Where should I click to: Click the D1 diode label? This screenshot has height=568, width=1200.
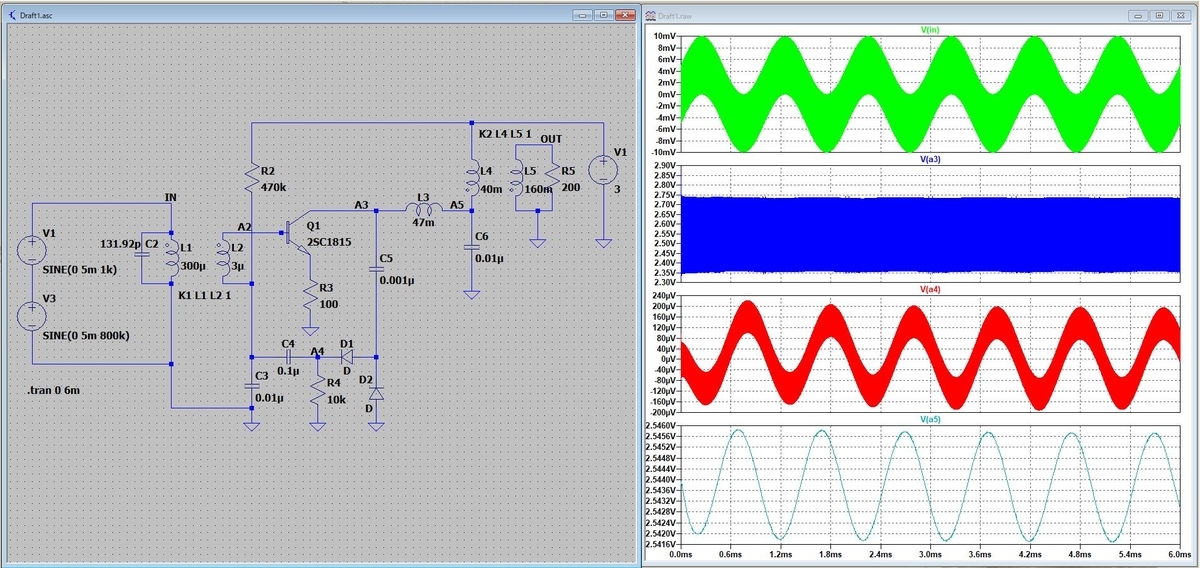348,343
